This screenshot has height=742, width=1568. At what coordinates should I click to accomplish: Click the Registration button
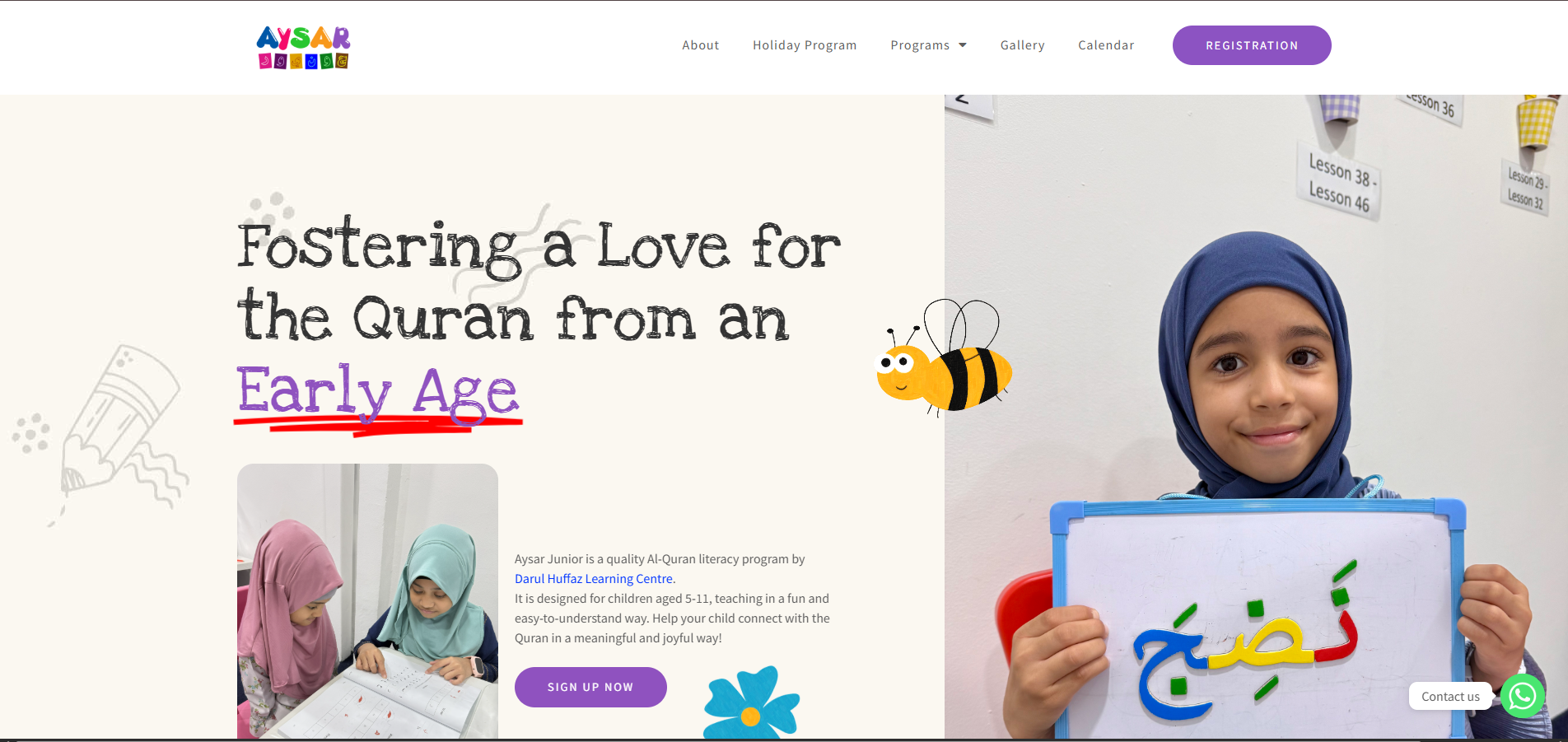pos(1252,45)
